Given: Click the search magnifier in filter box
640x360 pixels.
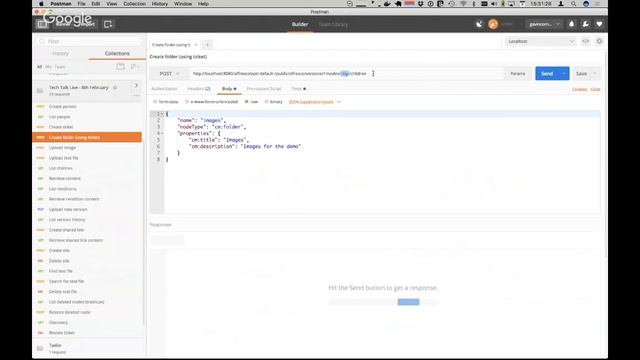Looking at the screenshot, I should 42,41.
